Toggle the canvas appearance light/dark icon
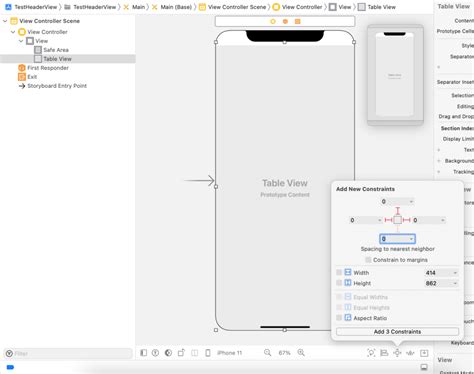Image resolution: width=474 pixels, height=374 pixels. [168, 353]
